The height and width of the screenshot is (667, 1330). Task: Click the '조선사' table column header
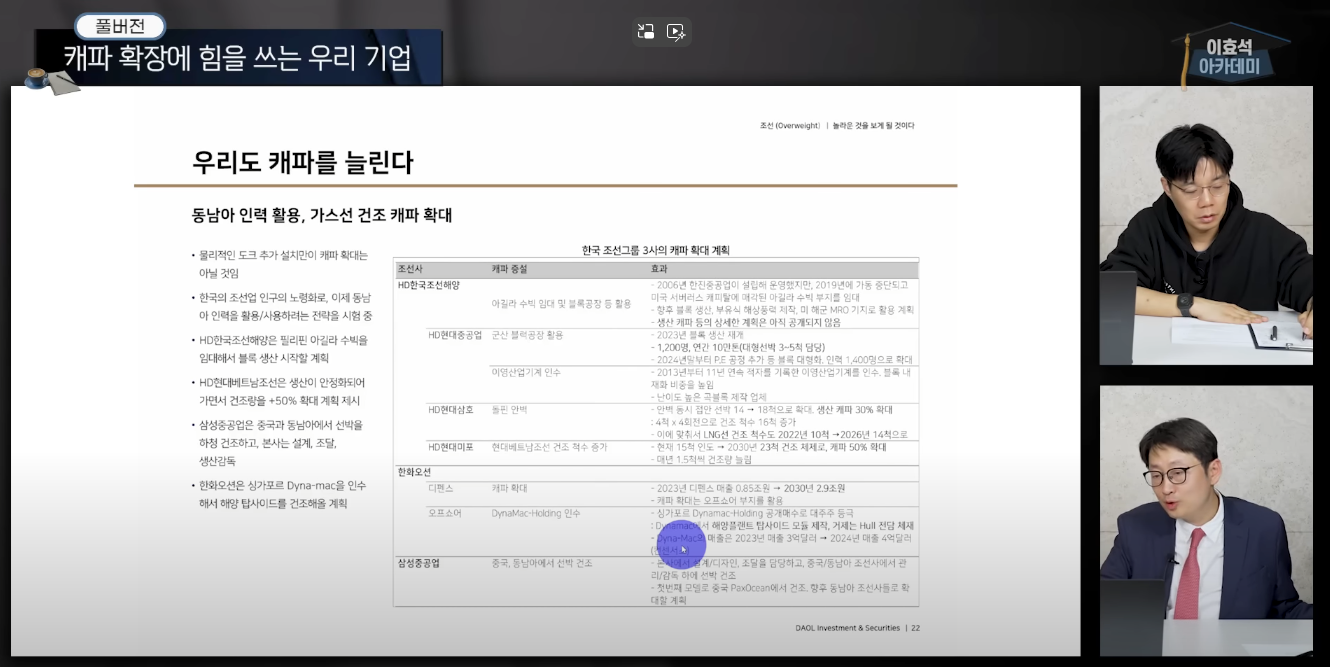tap(411, 269)
